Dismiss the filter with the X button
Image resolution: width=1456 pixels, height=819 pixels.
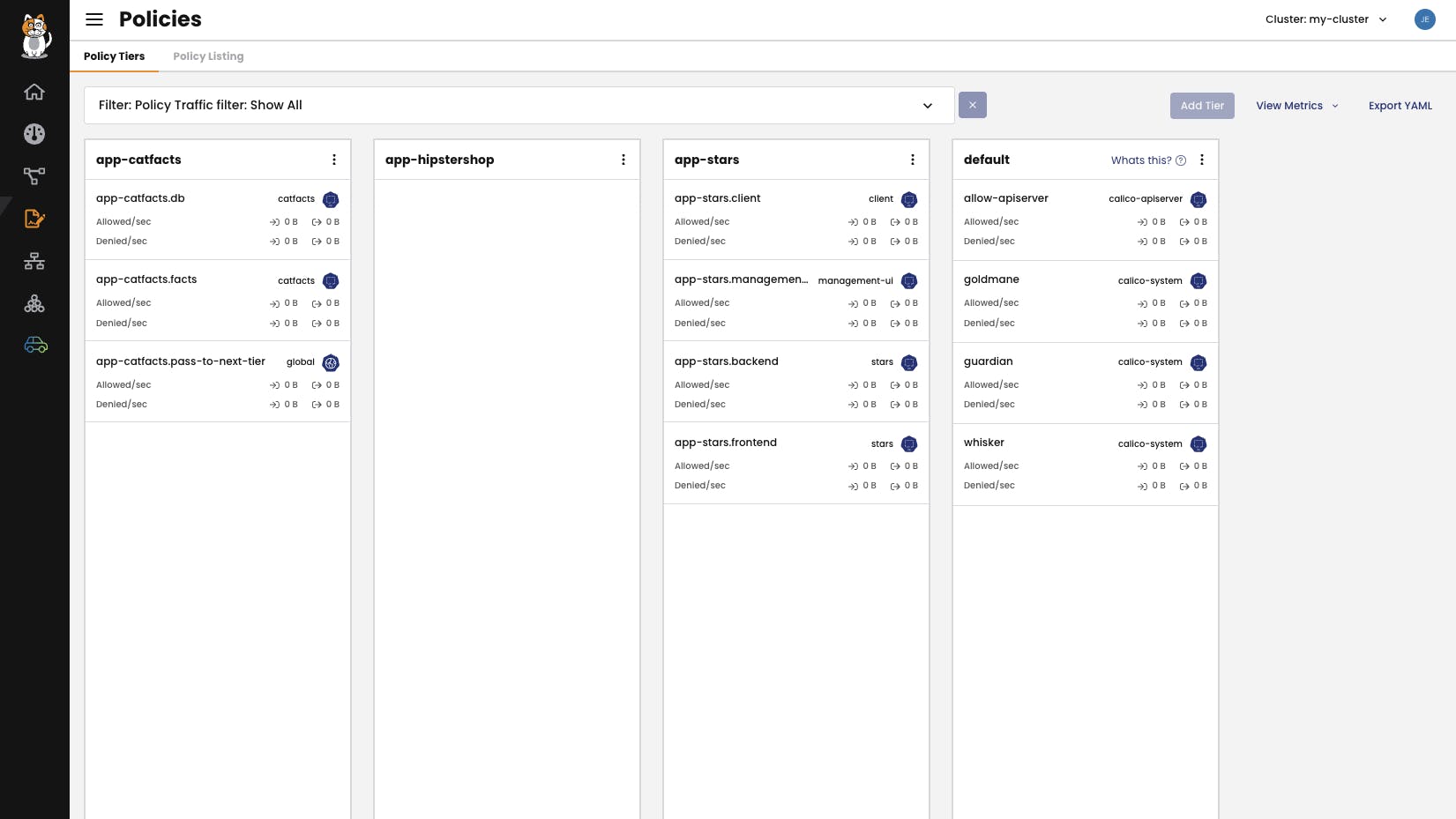[972, 105]
